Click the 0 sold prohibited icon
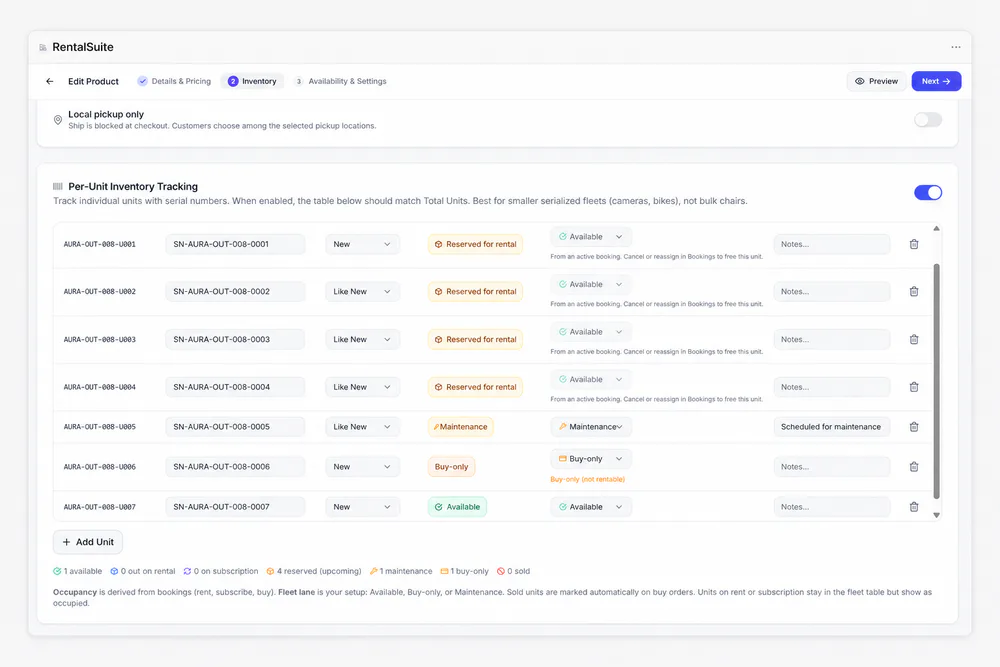This screenshot has width=1000, height=667. point(501,571)
